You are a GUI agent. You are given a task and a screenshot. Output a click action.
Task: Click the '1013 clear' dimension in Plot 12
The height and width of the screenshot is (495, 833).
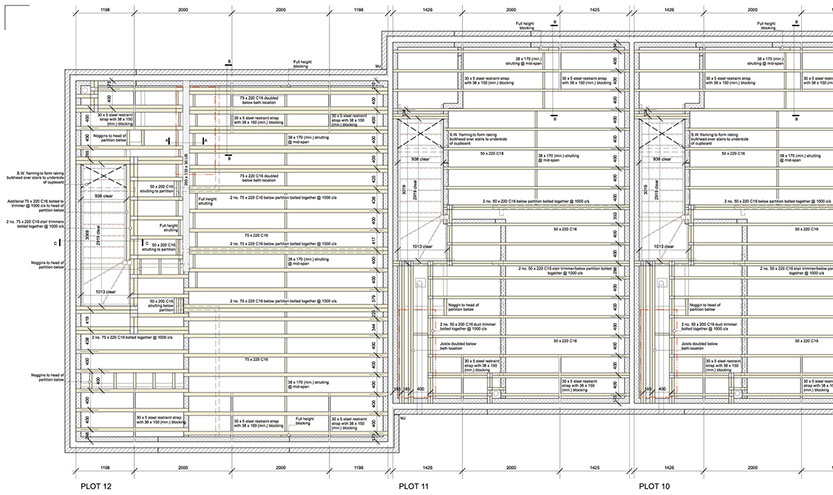pyautogui.click(x=106, y=292)
